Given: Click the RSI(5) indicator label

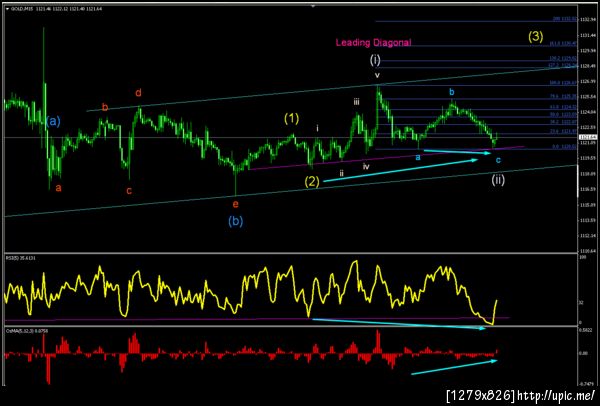Looking at the screenshot, I should [x=20, y=258].
